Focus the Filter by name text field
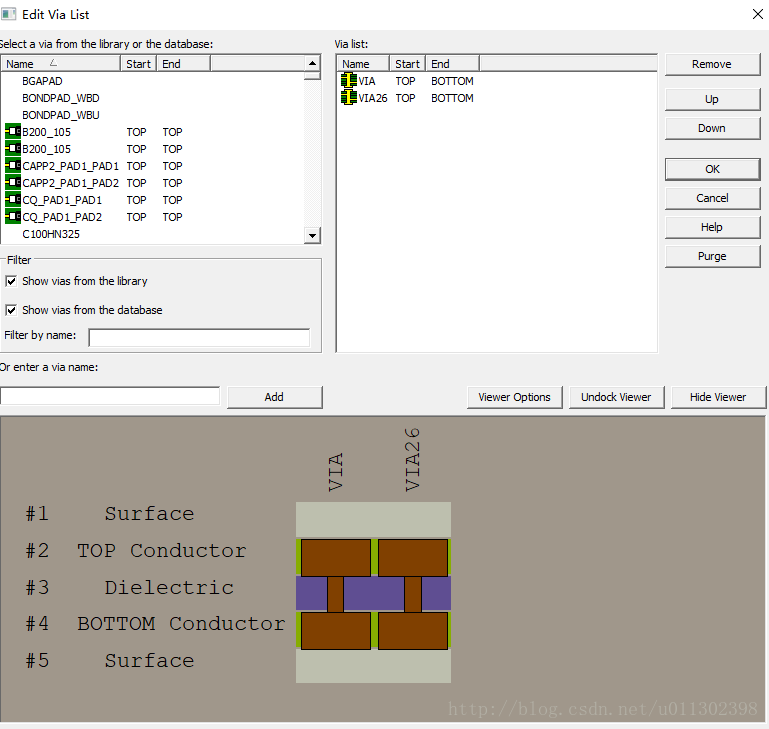Image resolution: width=769 pixels, height=729 pixels. pos(199,337)
